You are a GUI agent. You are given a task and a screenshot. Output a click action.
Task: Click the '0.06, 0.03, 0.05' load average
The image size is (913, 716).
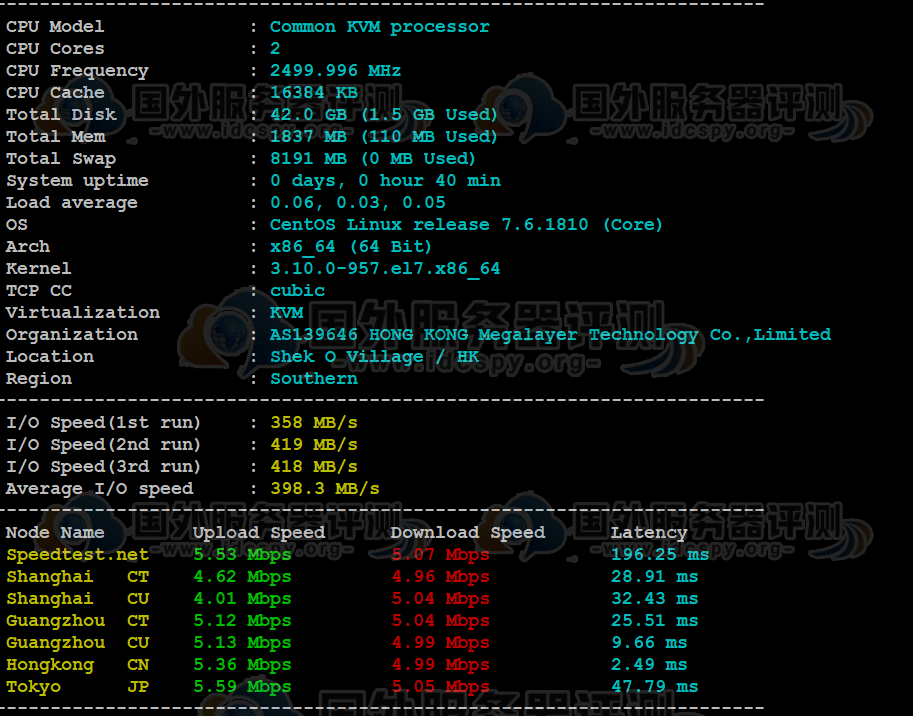pos(358,203)
